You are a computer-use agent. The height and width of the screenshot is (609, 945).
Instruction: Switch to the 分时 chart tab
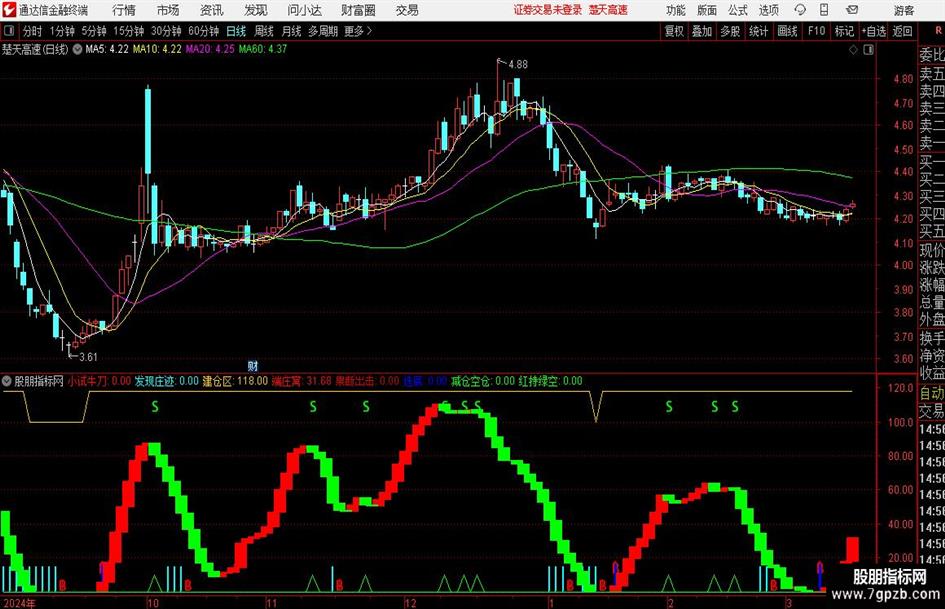(x=33, y=31)
